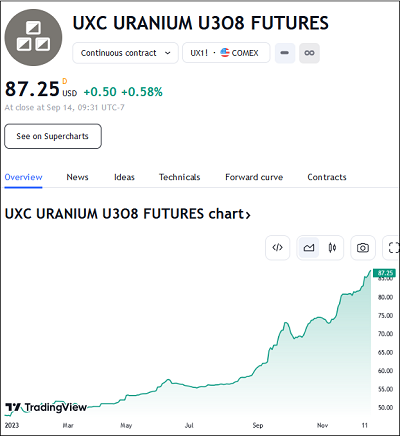
Task: Click the 87.25 price label on axis
Action: pyautogui.click(x=384, y=273)
